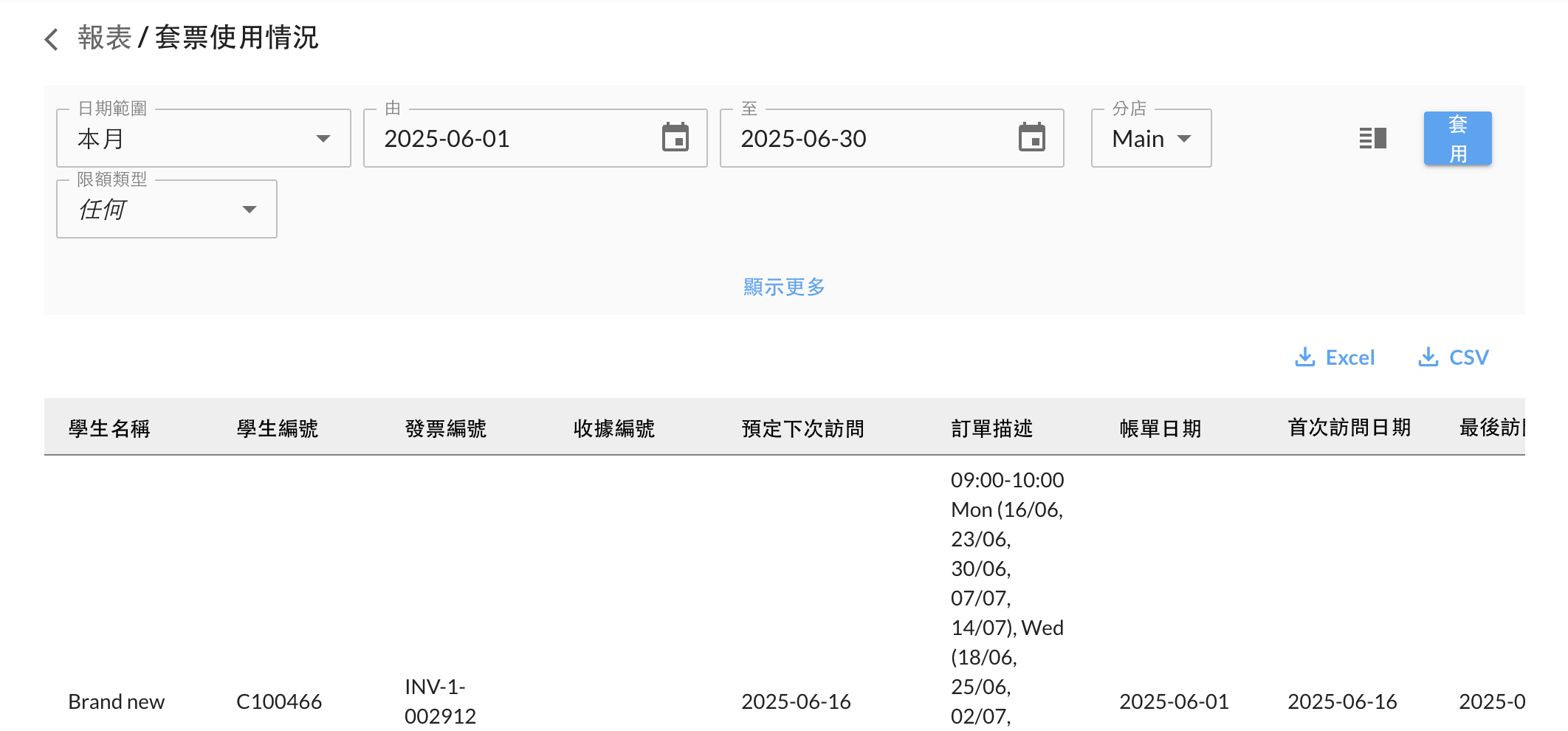Click the 2025-06-01 start date field
This screenshot has height=731, width=1568.
pyautogui.click(x=535, y=138)
